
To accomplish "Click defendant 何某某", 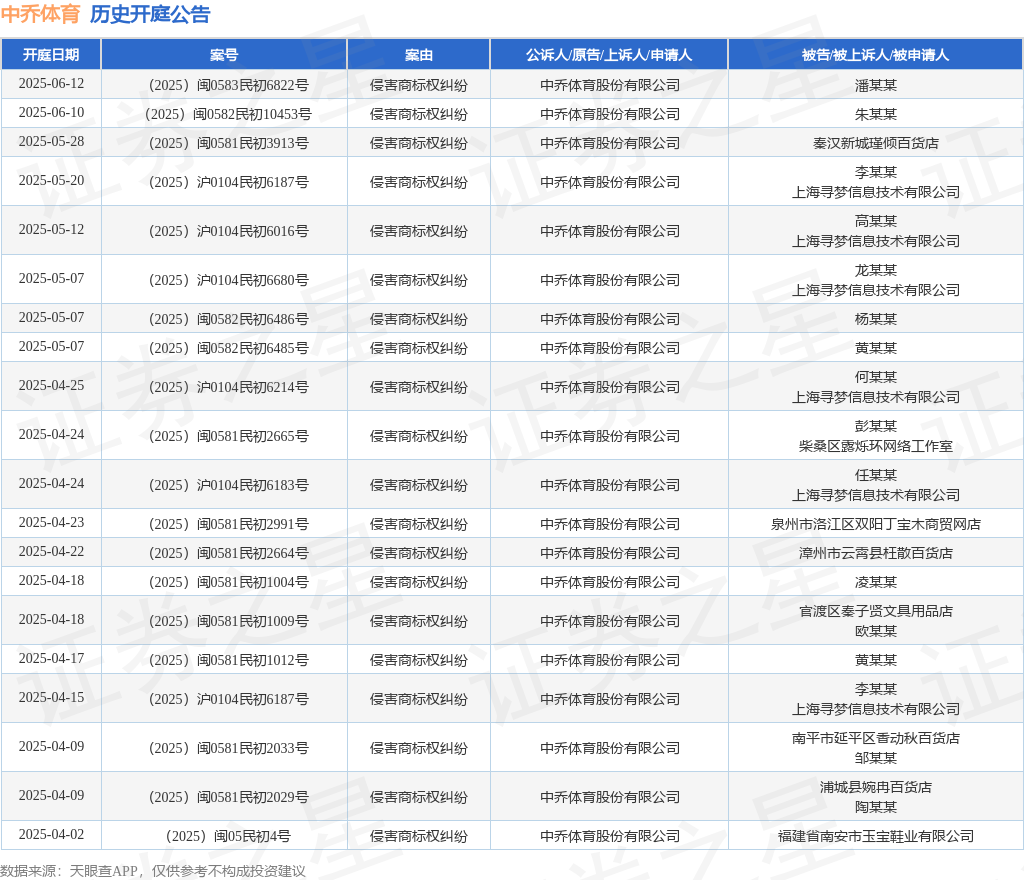I will (x=876, y=377).
